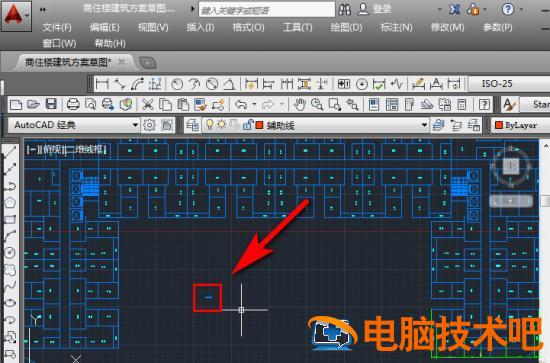550x363 pixels.
Task: Expand the AutoCAD 经典 workspace dropdown
Action: click(x=135, y=125)
